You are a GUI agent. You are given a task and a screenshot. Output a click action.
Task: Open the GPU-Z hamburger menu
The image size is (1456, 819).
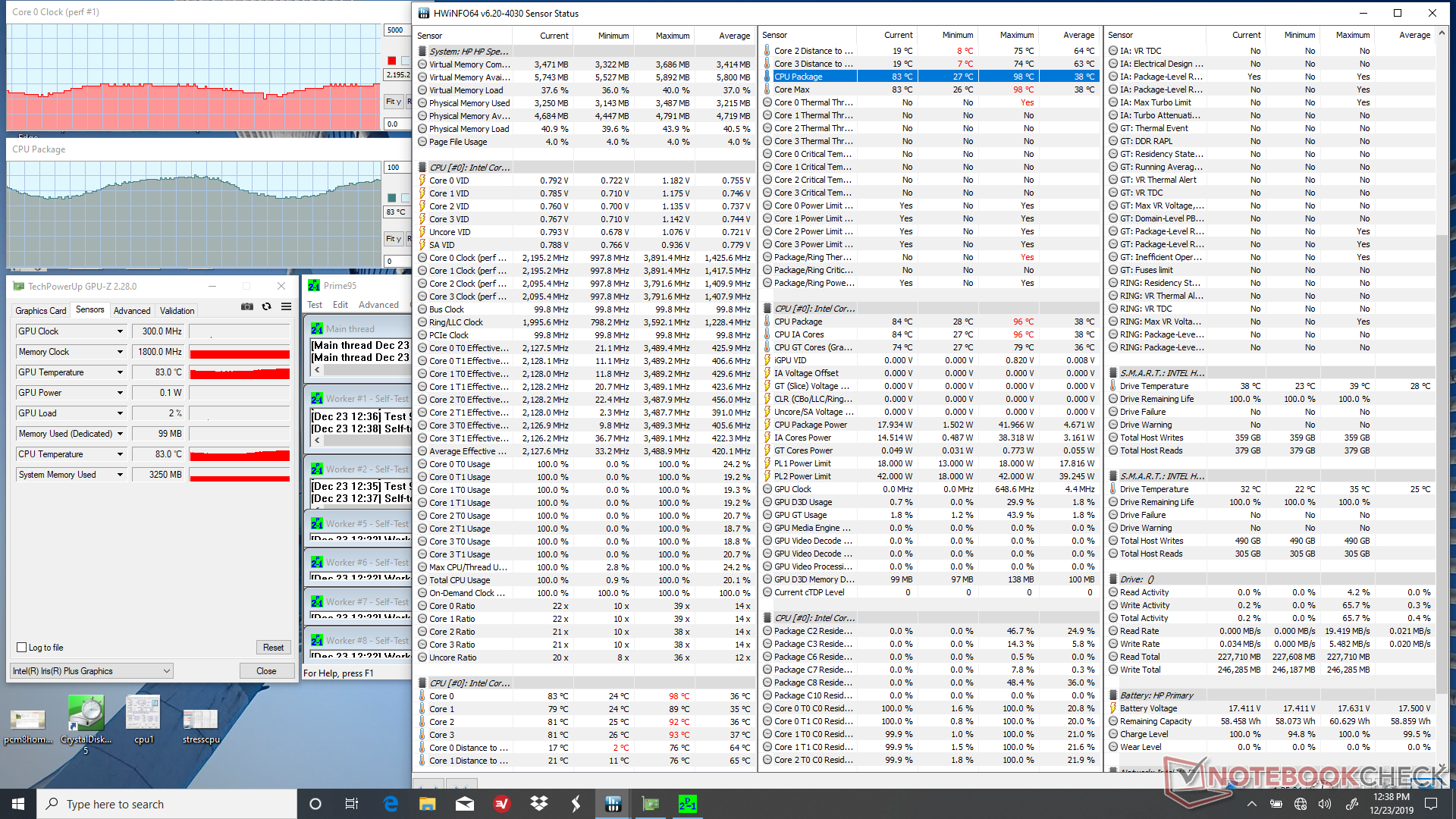point(286,307)
